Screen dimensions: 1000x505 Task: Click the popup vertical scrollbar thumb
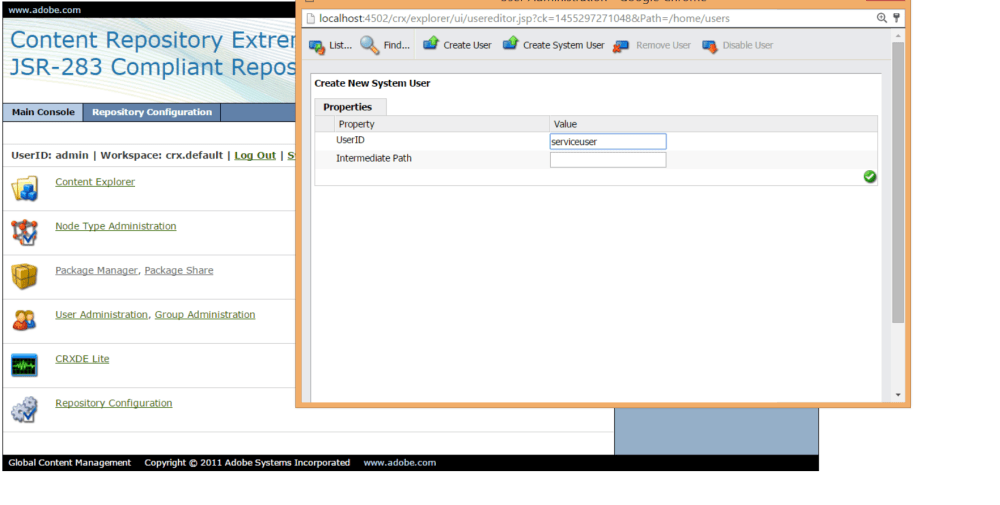click(898, 182)
